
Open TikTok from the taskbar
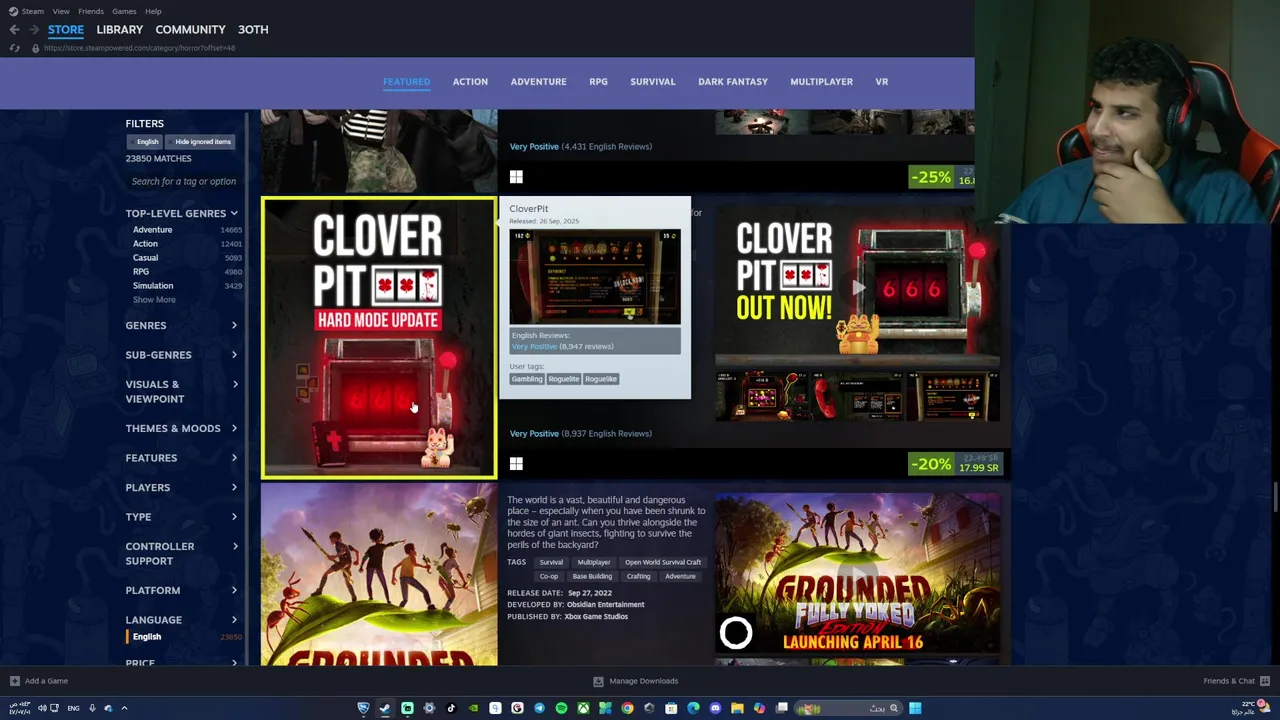[451, 708]
